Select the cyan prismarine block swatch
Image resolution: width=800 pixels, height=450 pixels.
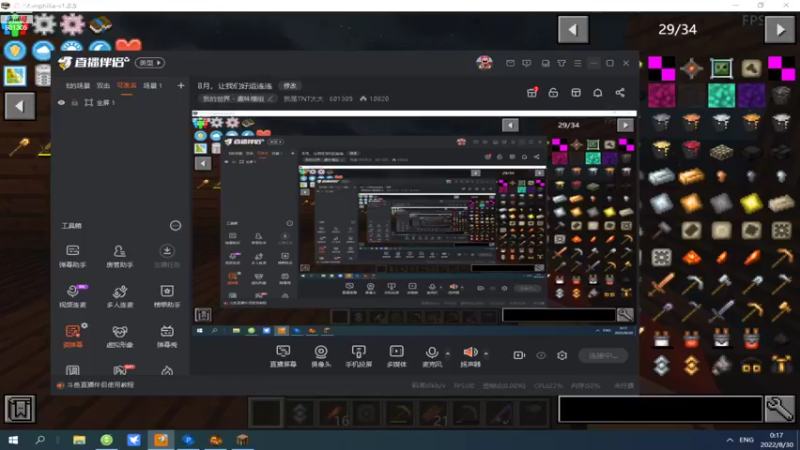pos(721,95)
